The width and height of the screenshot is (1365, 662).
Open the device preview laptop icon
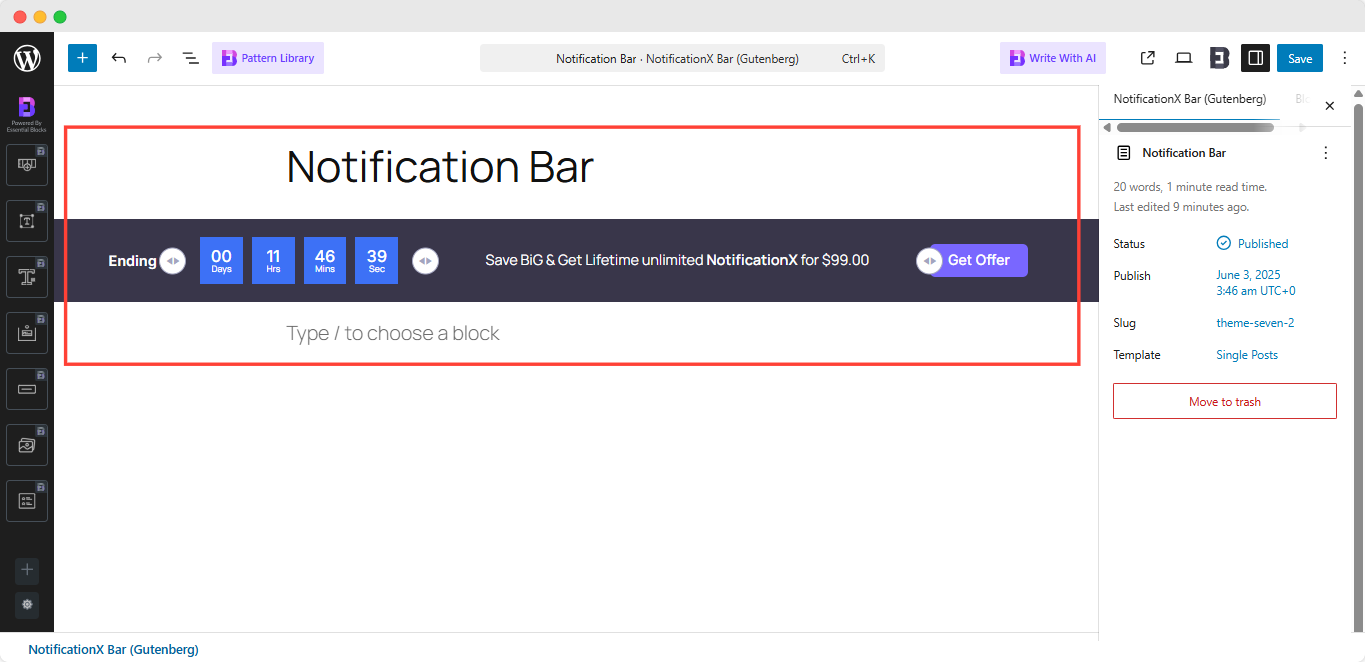pyautogui.click(x=1184, y=58)
